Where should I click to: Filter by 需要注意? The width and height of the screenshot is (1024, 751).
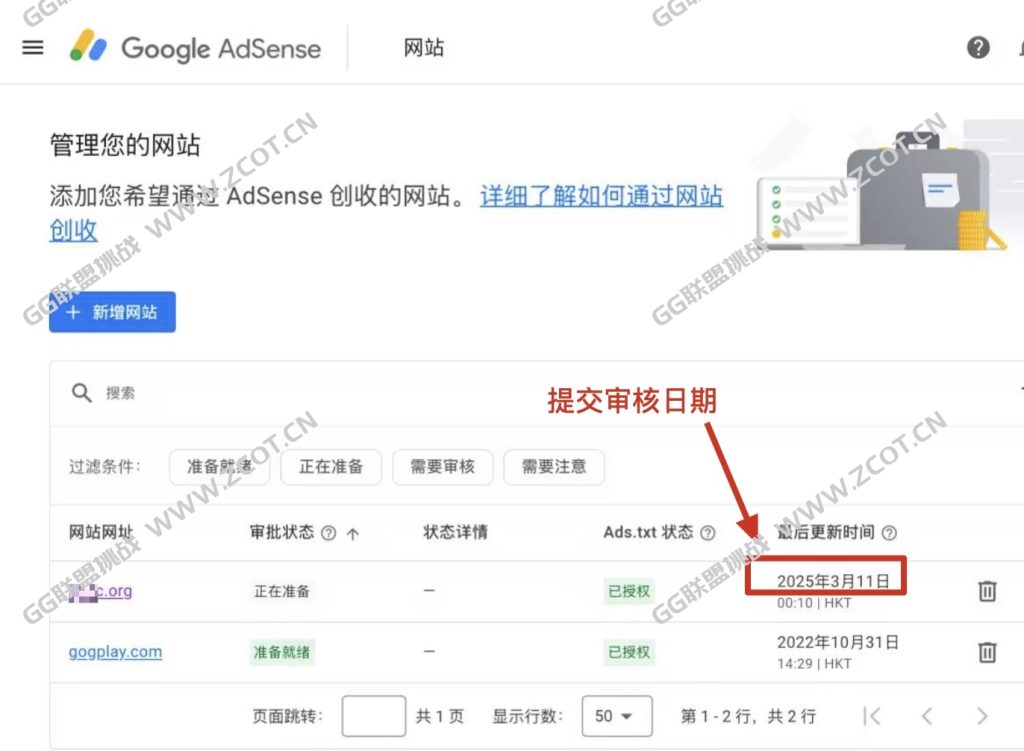point(554,467)
